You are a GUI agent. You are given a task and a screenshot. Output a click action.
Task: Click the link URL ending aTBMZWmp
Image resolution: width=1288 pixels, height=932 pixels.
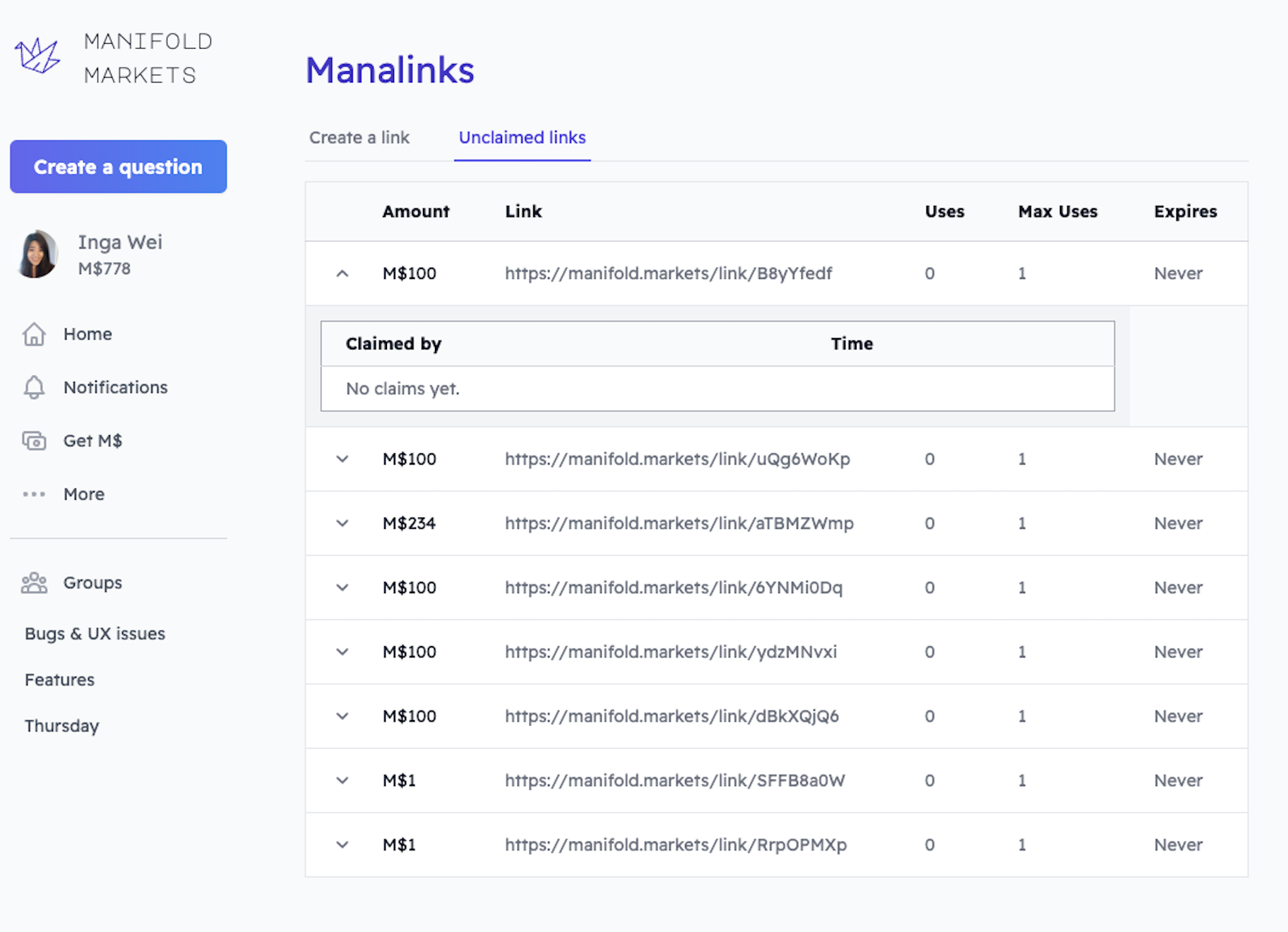[679, 523]
